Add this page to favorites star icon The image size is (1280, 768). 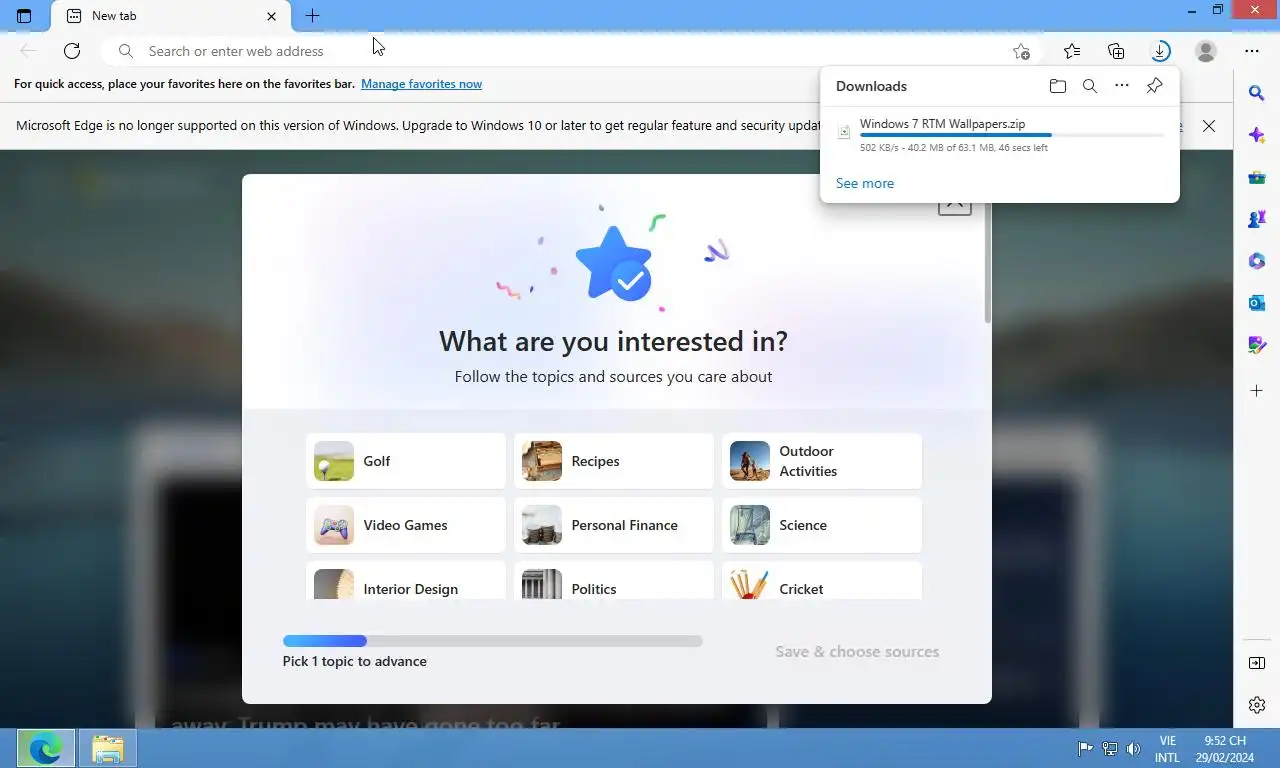[1020, 51]
